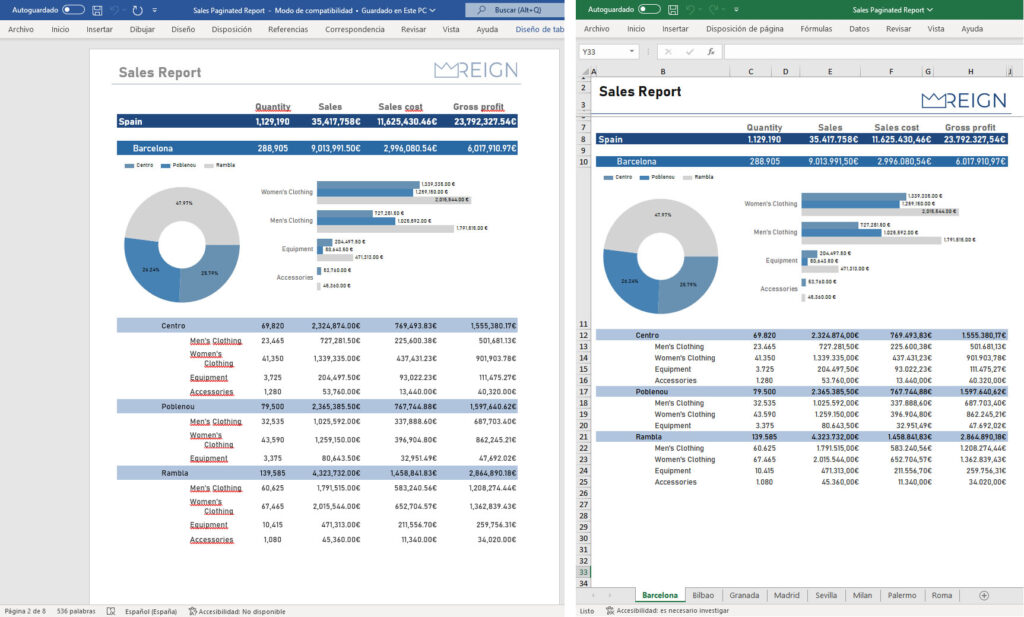
Task: Open the Insert Function (fx) icon in Excel
Action: (x=711, y=51)
